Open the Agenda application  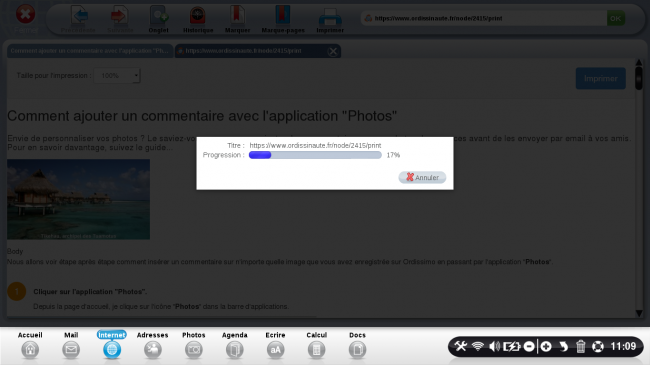(235, 350)
